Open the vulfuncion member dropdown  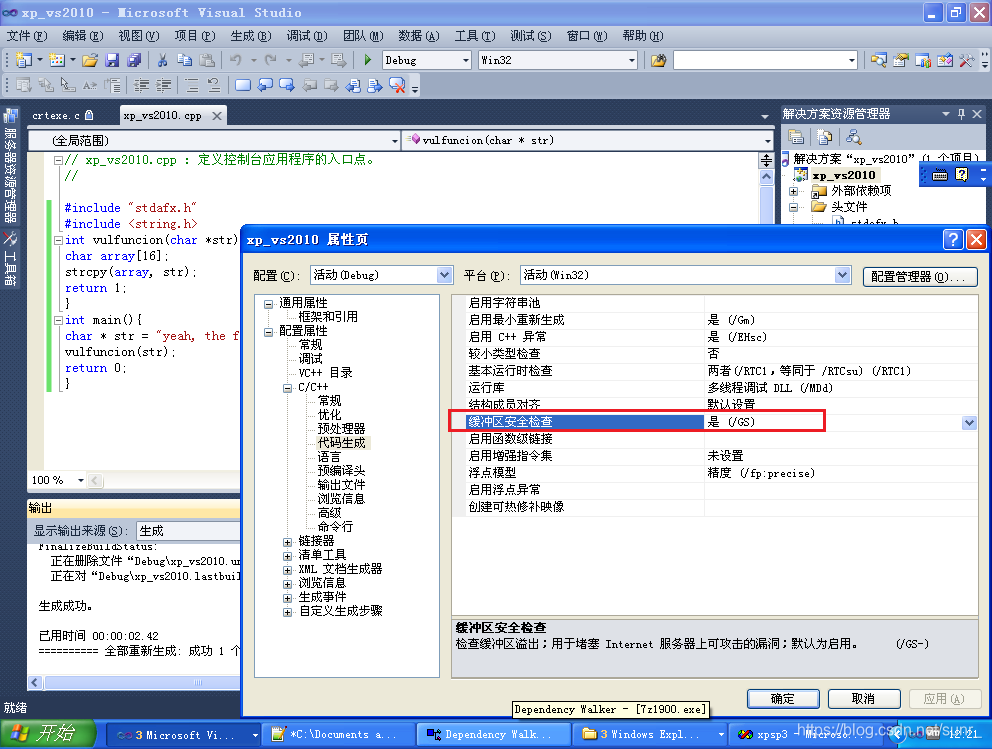click(767, 140)
